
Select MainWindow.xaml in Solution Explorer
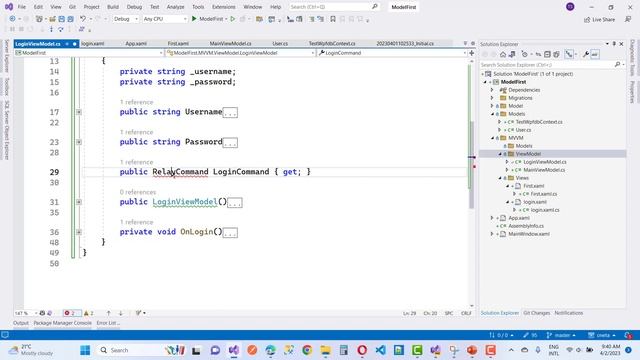[529, 234]
